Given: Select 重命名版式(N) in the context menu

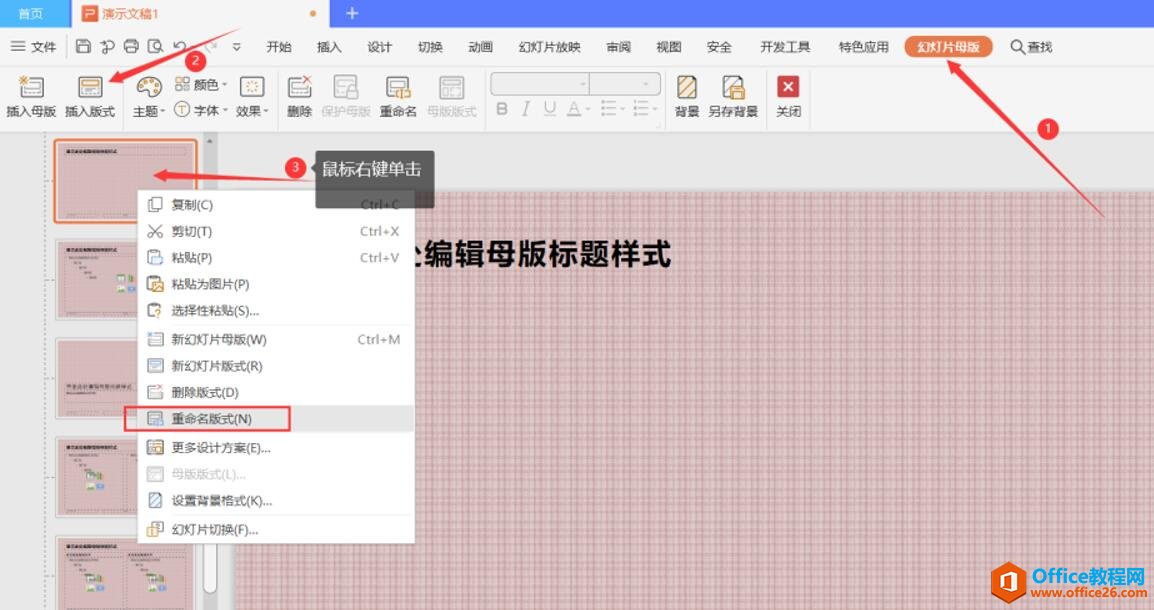Looking at the screenshot, I should point(211,418).
